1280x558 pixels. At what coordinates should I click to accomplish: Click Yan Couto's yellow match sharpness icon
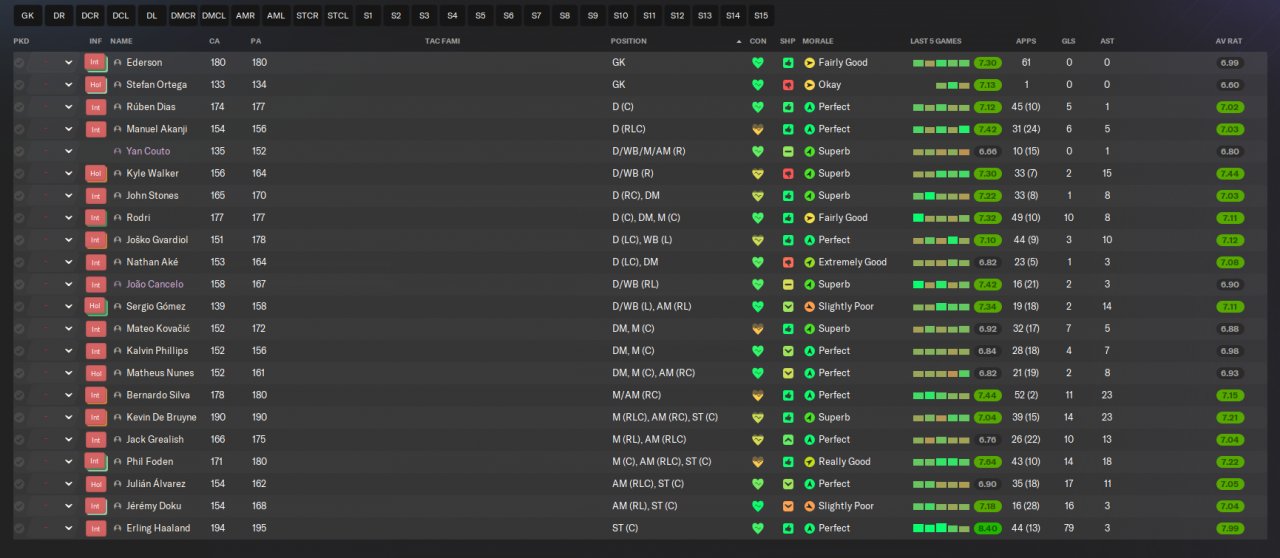click(x=788, y=151)
